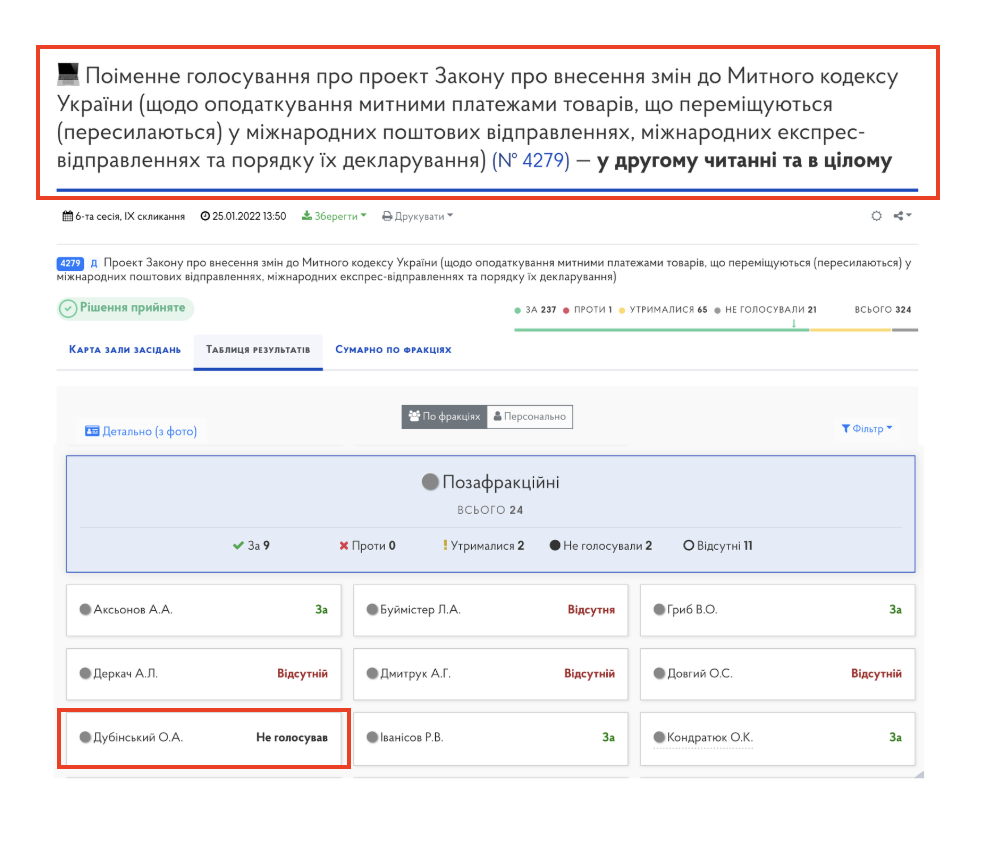Click the Проти 1 legend entry
992x858 pixels.
coord(588,310)
